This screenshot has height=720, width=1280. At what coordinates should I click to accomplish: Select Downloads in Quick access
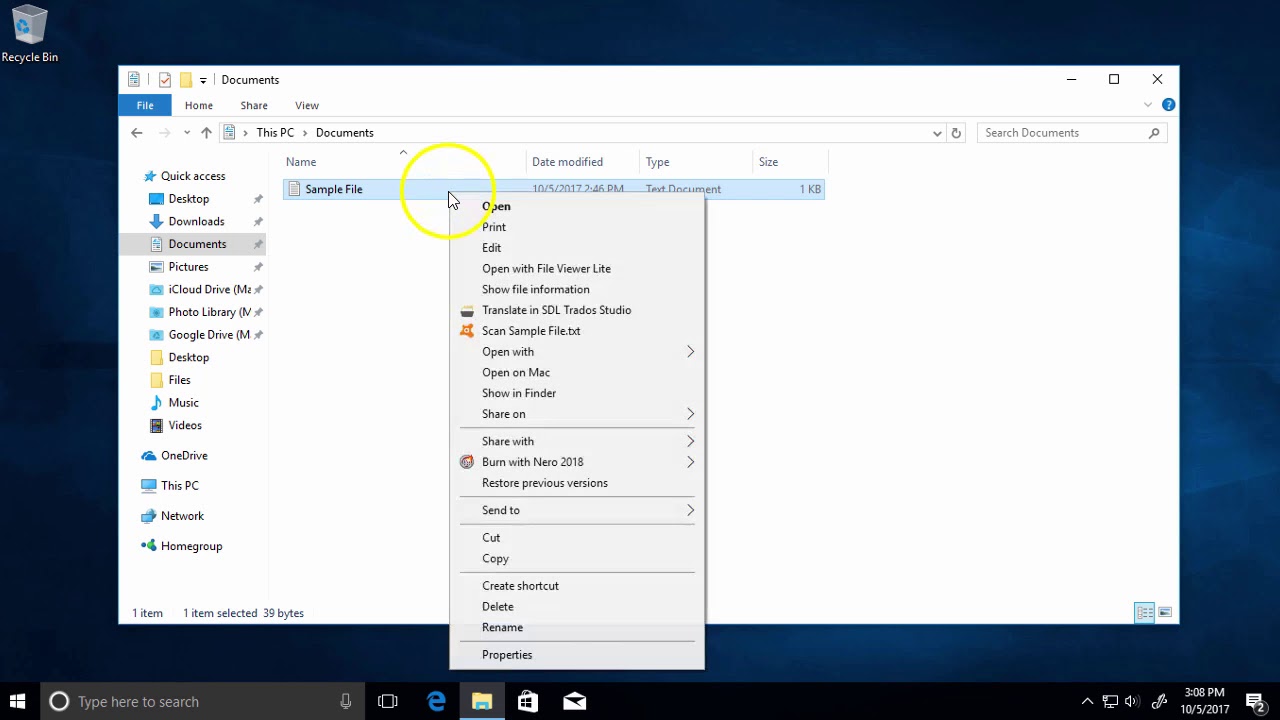[196, 222]
